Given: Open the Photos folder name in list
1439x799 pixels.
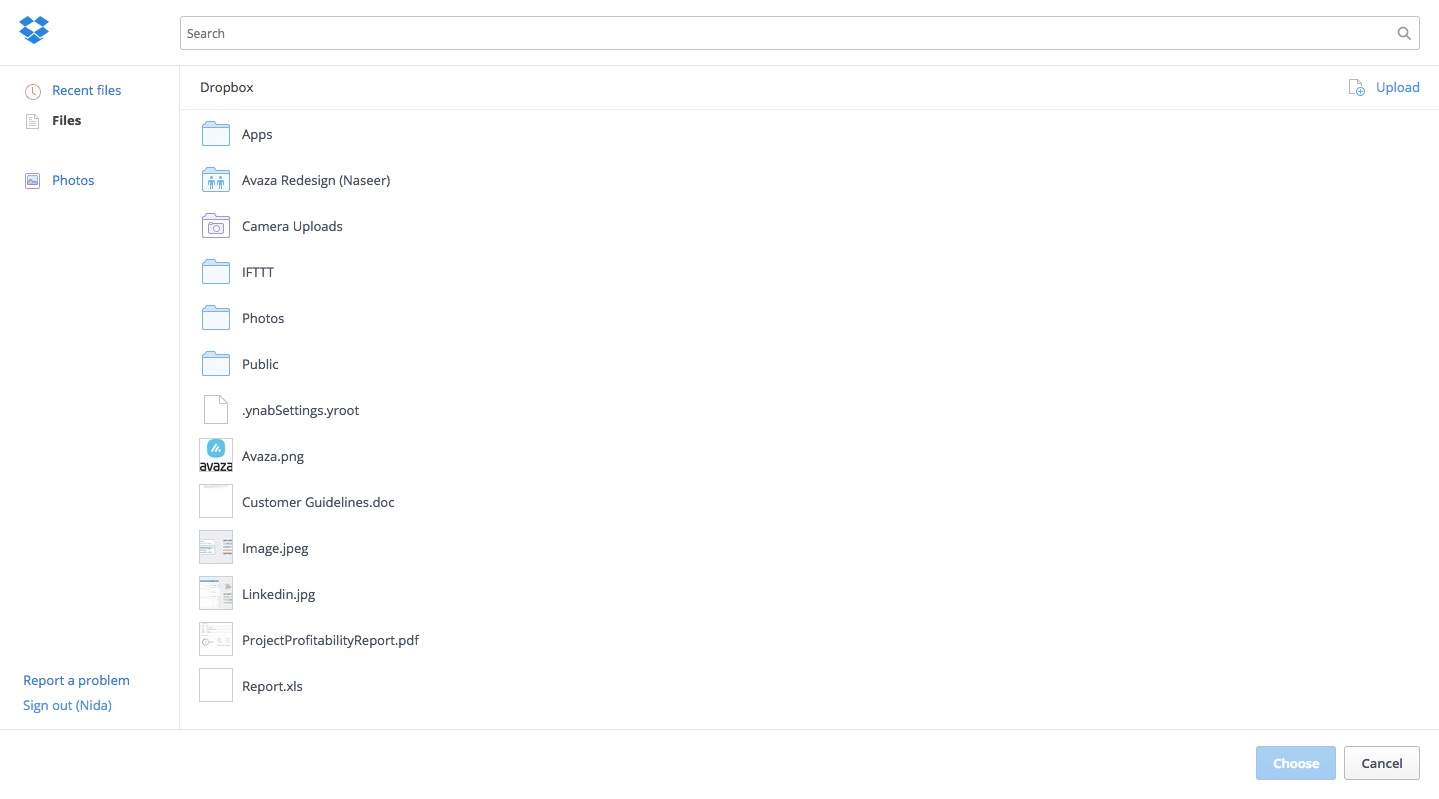Looking at the screenshot, I should (263, 319).
